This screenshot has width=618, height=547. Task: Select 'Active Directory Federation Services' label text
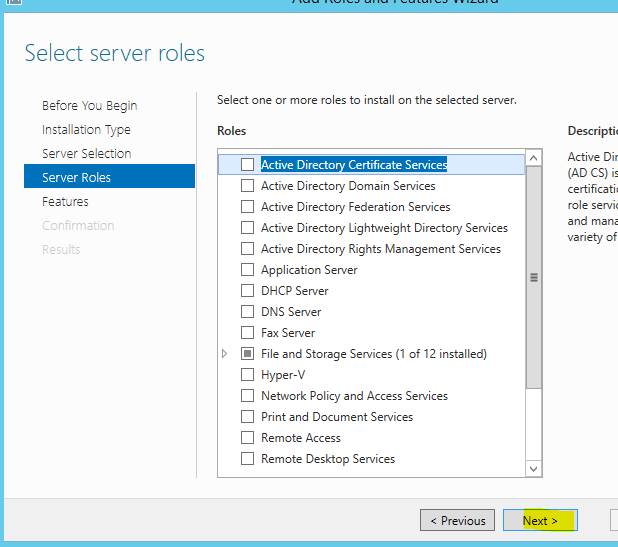(356, 207)
